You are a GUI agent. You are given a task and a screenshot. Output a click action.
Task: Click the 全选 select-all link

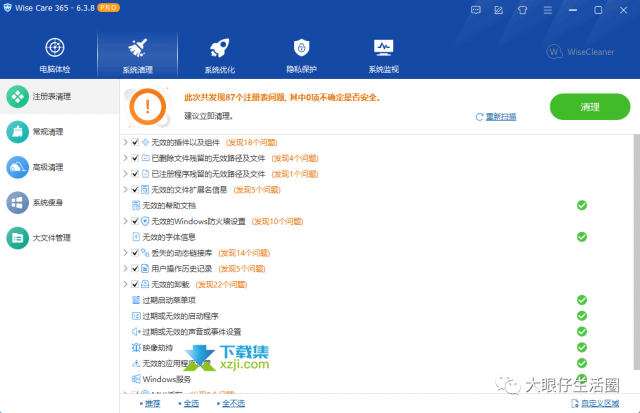point(191,403)
